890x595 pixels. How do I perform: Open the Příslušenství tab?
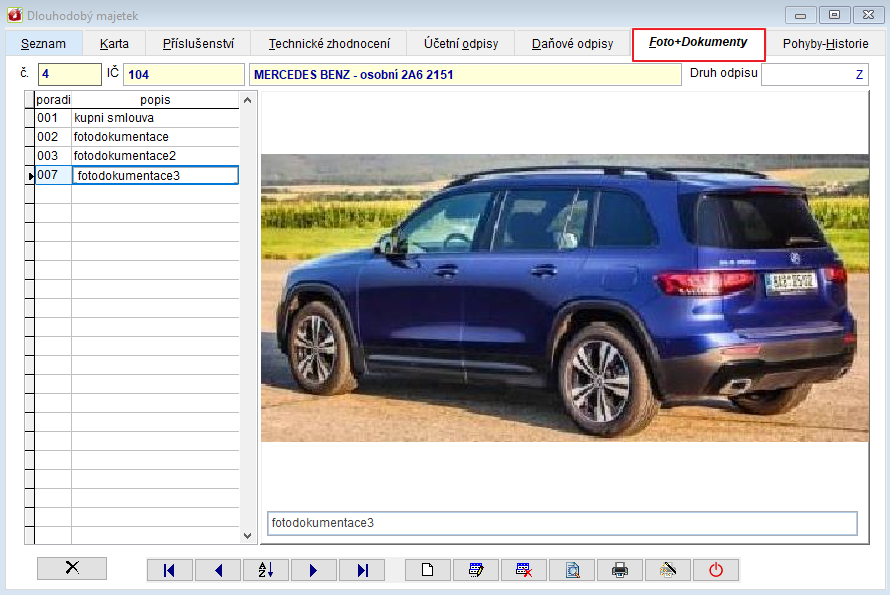198,44
